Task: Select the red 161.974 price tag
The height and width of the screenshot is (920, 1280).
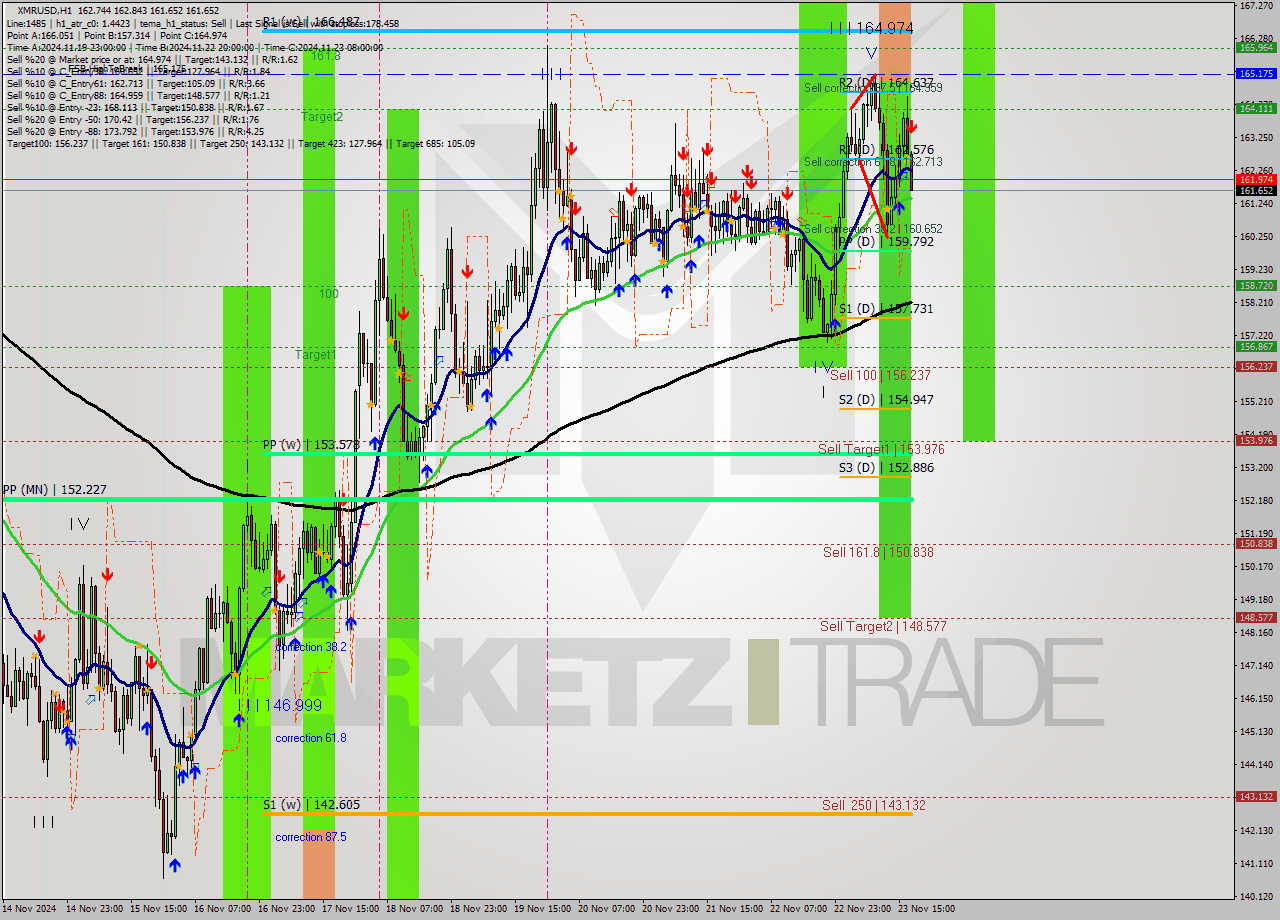Action: (x=1256, y=179)
